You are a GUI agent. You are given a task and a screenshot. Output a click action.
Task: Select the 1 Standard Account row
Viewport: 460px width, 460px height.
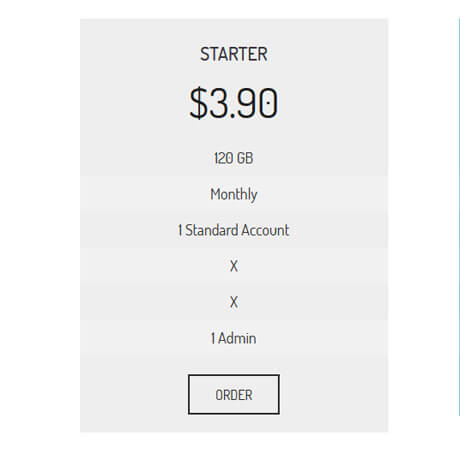coord(234,230)
